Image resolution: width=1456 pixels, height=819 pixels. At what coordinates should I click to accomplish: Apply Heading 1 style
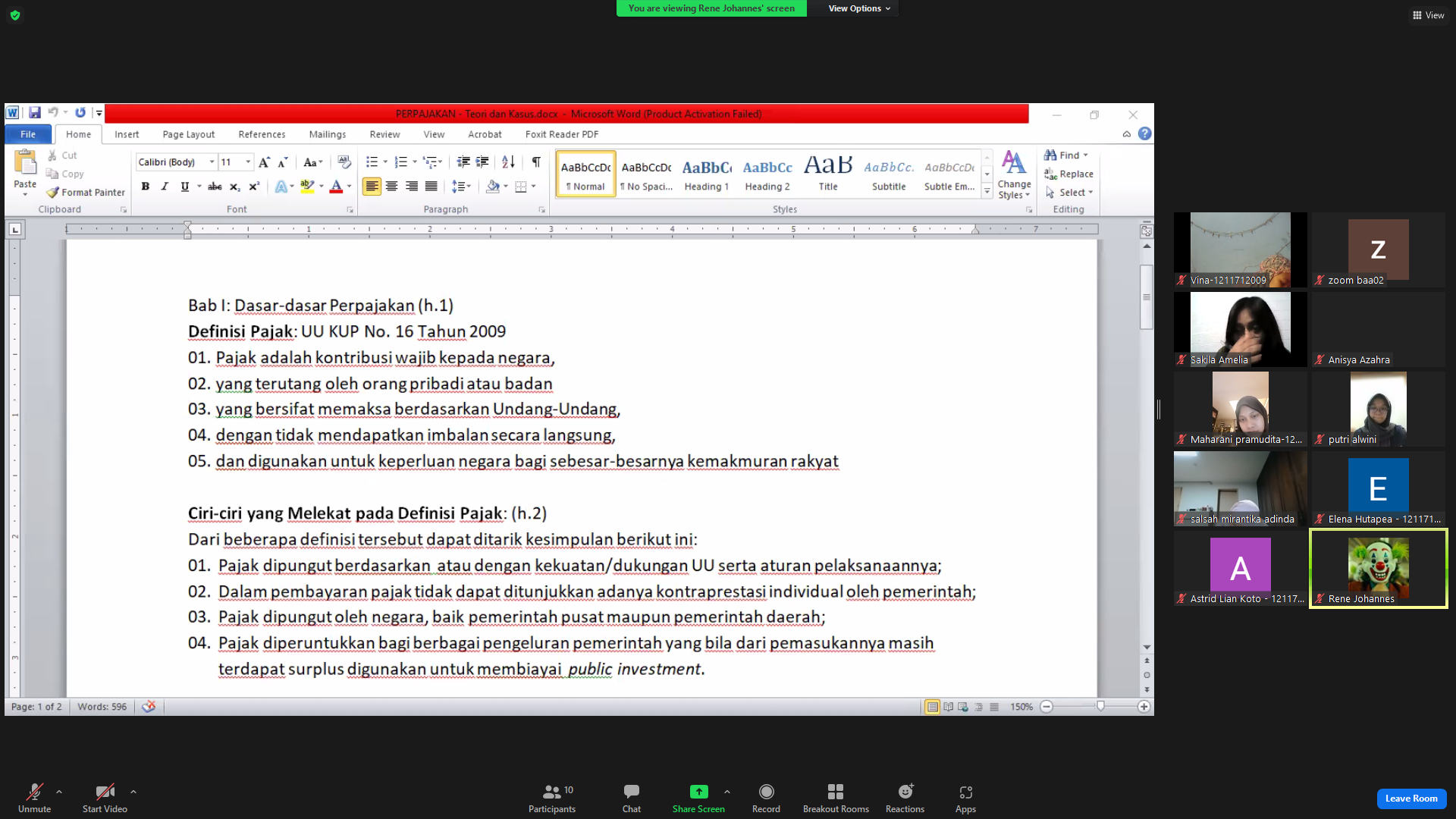(x=707, y=174)
